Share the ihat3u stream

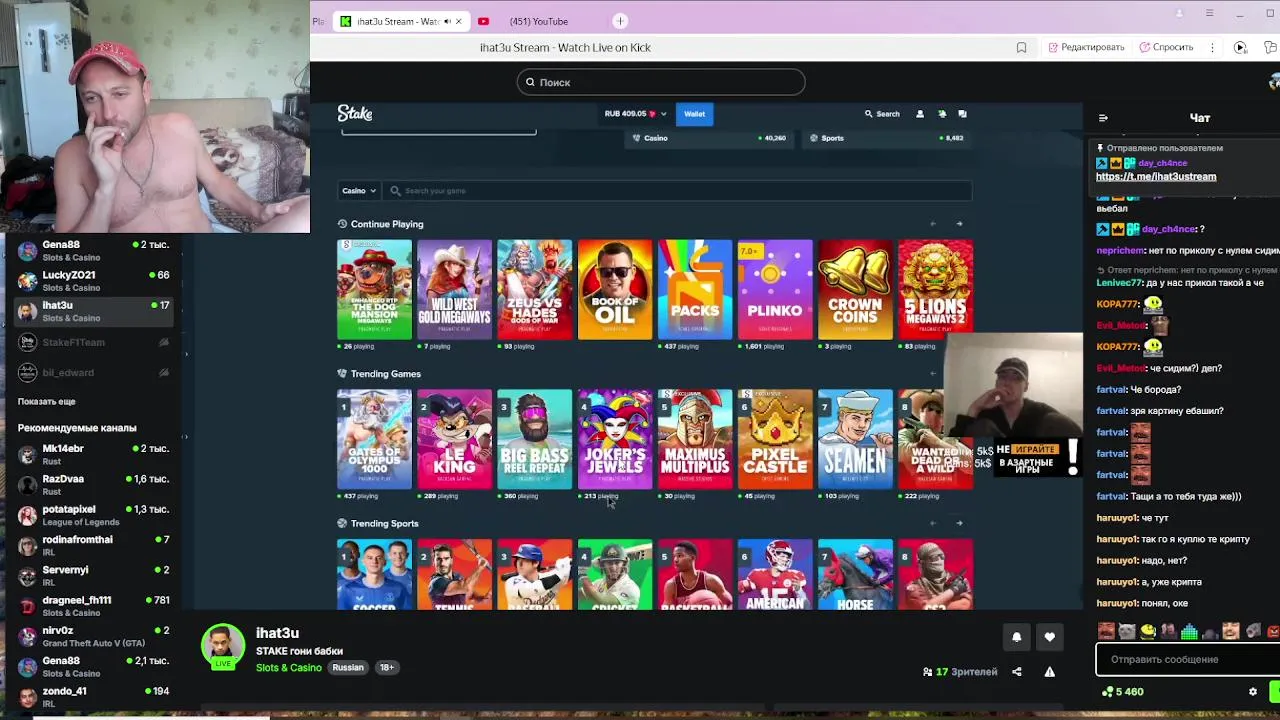[1017, 672]
